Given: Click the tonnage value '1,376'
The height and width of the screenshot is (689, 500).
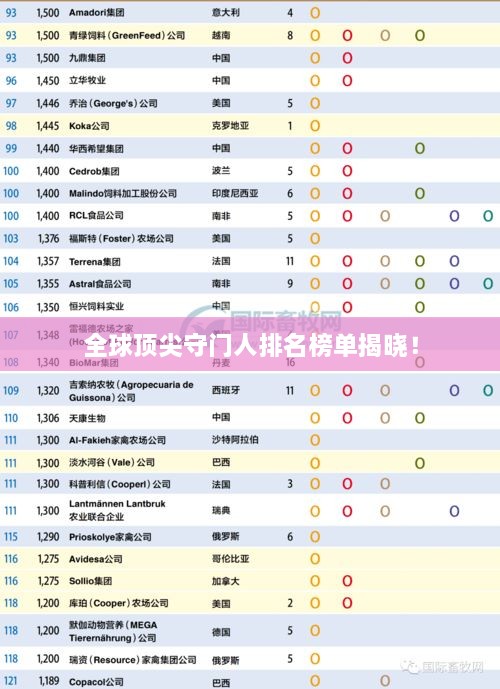Looking at the screenshot, I should [48, 239].
